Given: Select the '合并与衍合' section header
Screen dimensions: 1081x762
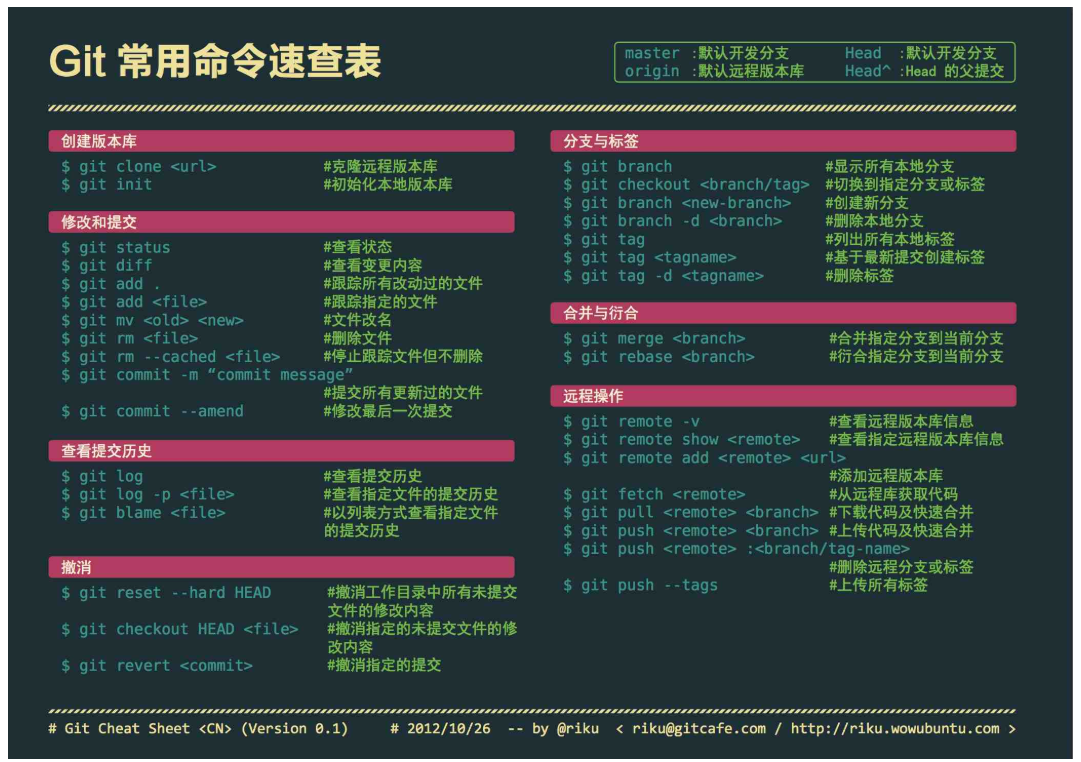Looking at the screenshot, I should 783,313.
